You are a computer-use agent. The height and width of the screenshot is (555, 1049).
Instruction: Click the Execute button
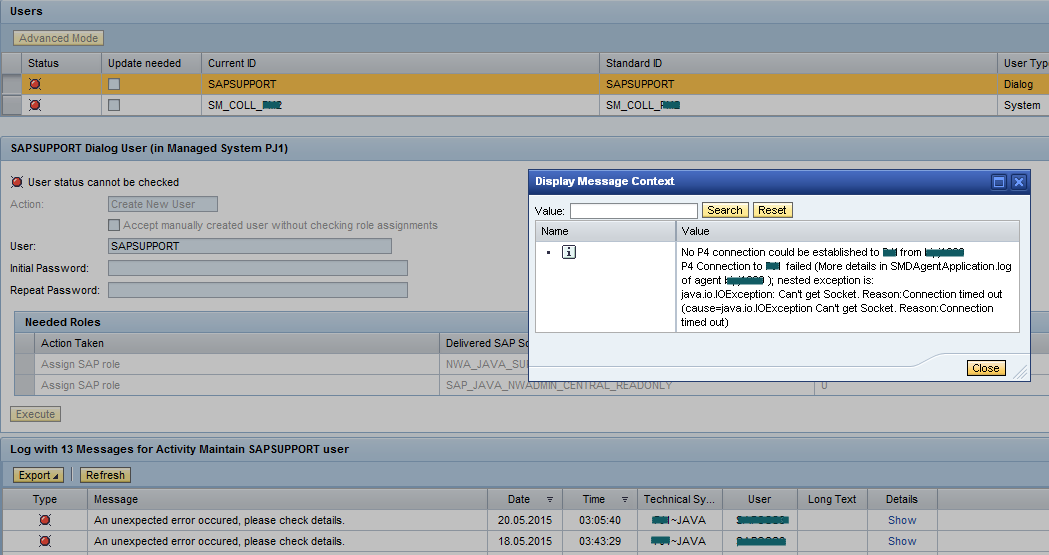click(x=35, y=414)
